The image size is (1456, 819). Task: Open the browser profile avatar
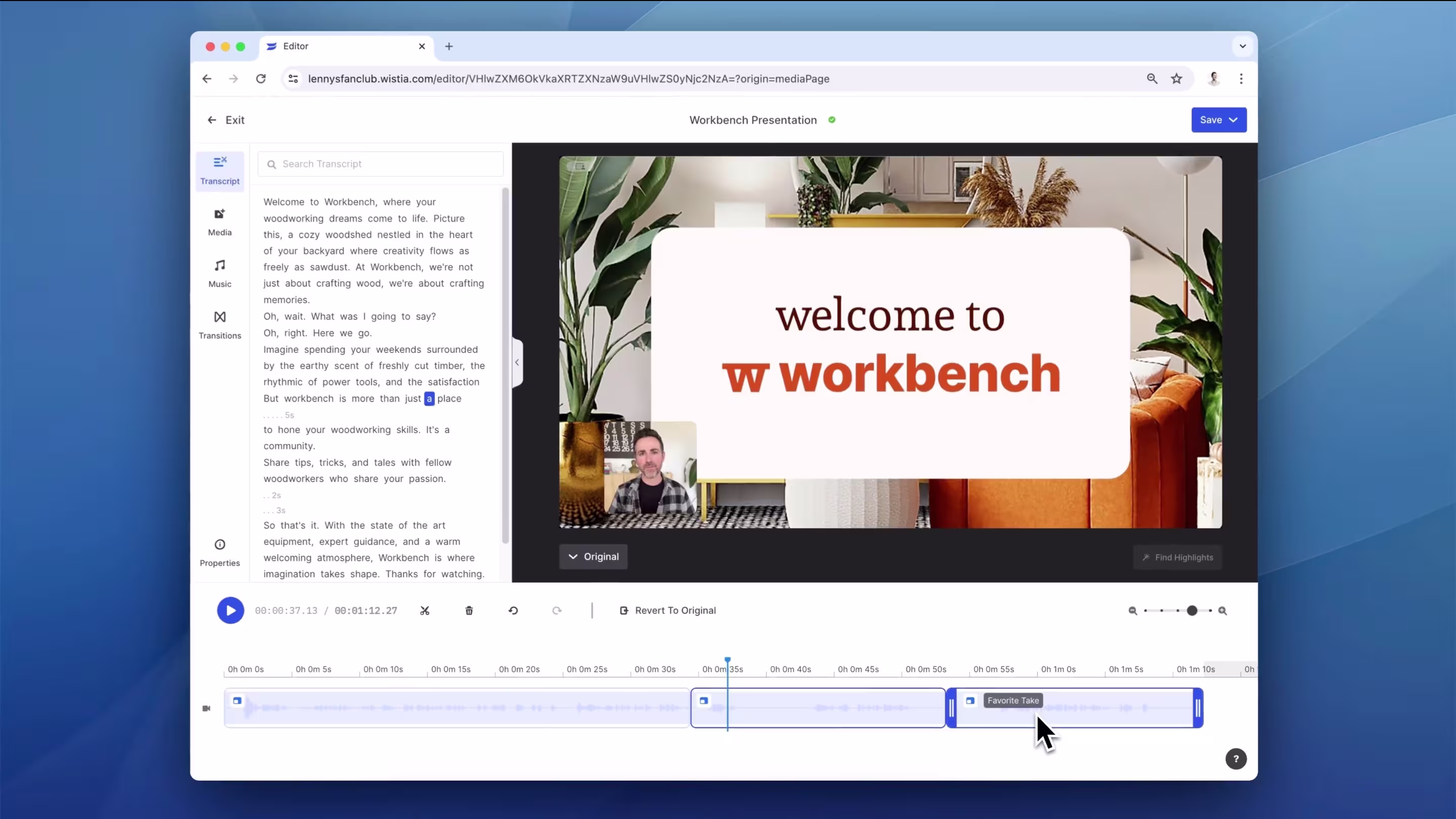[x=1214, y=78]
